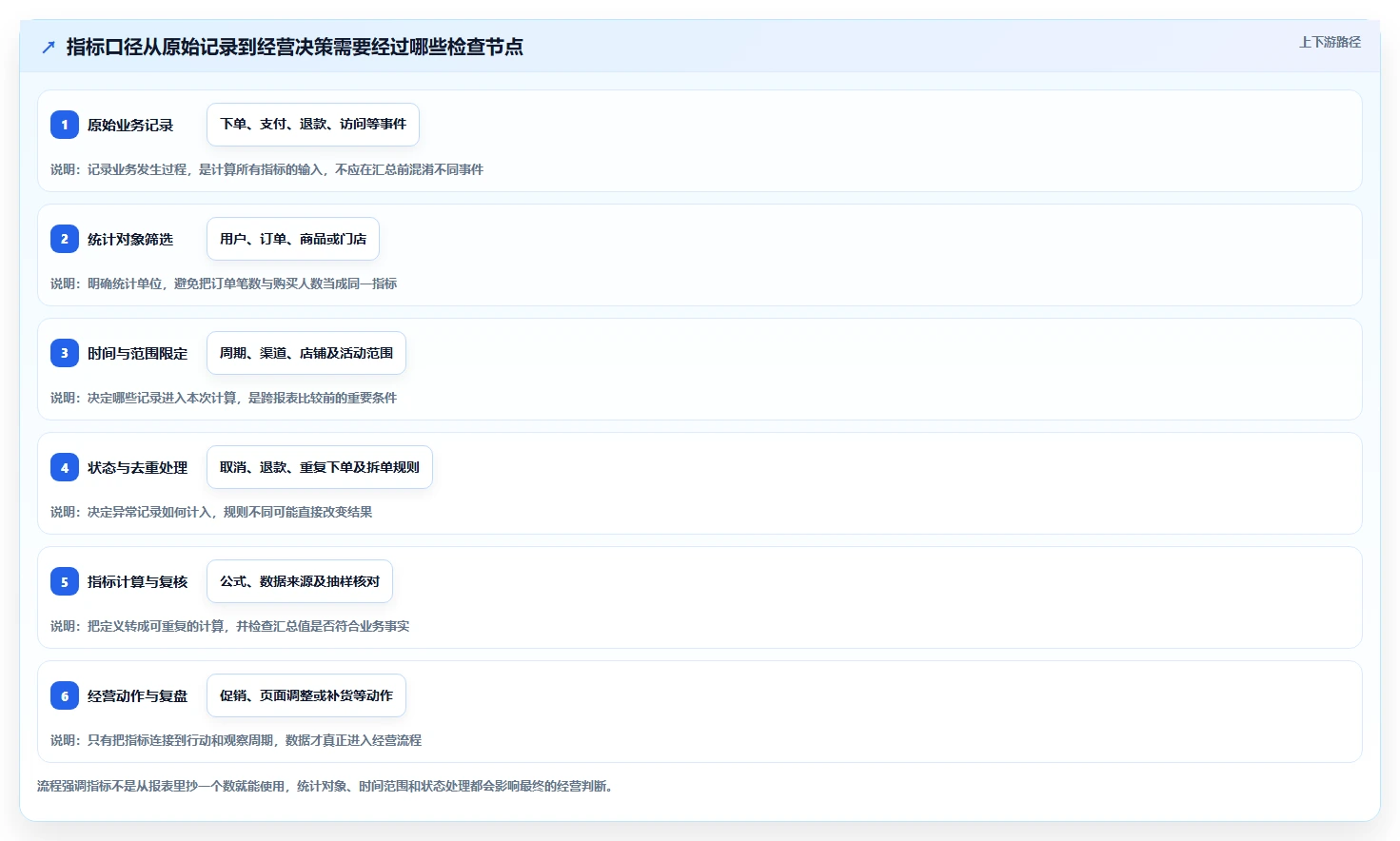Select the 原始业务记录 step title
1400x841 pixels.
(130, 125)
